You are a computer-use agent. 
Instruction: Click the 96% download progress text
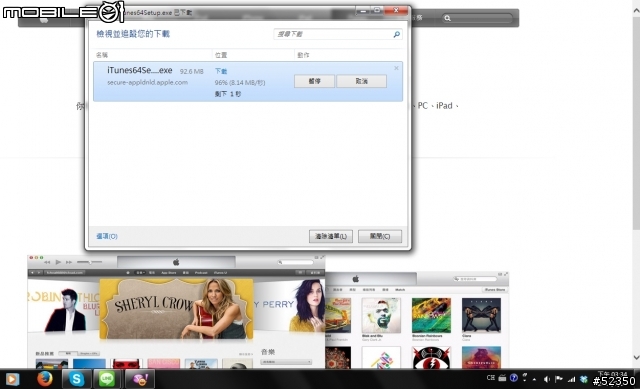point(240,82)
